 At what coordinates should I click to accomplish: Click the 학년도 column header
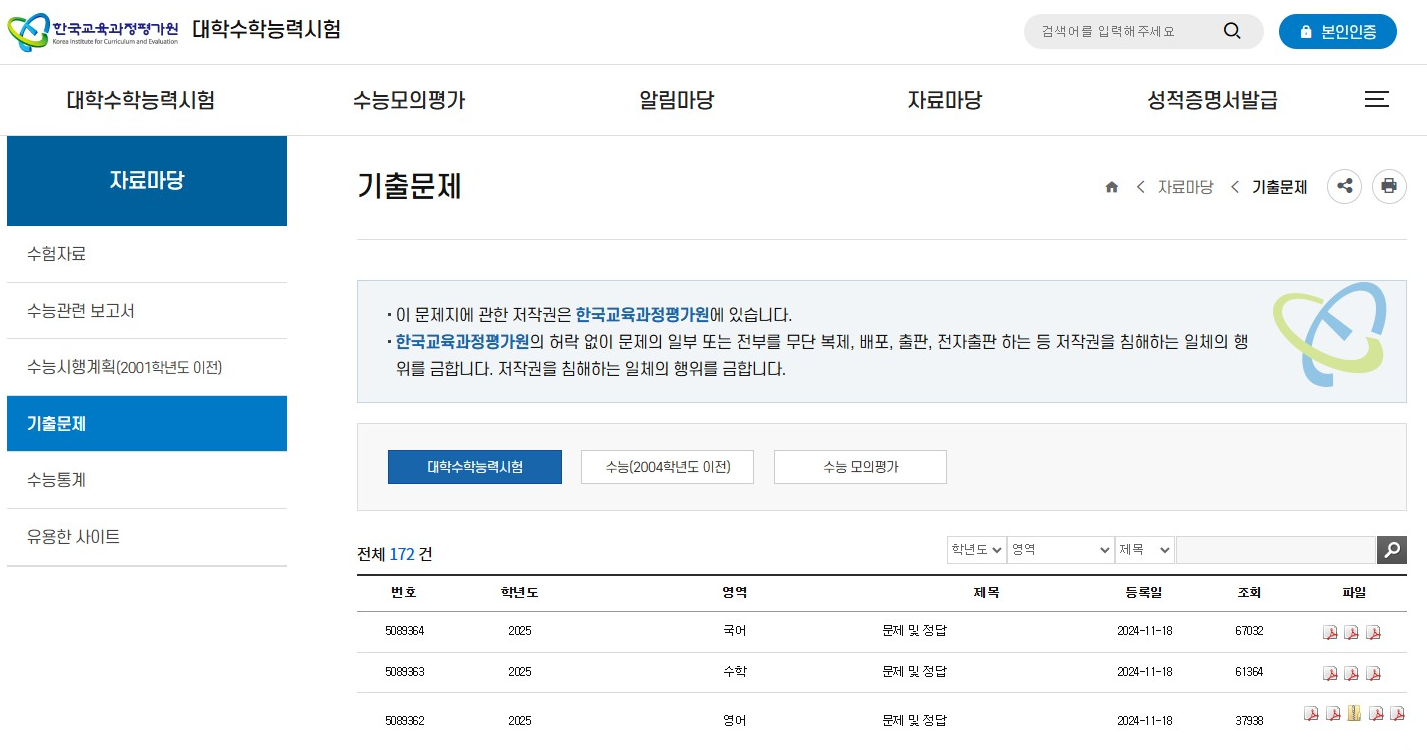[x=520, y=593]
